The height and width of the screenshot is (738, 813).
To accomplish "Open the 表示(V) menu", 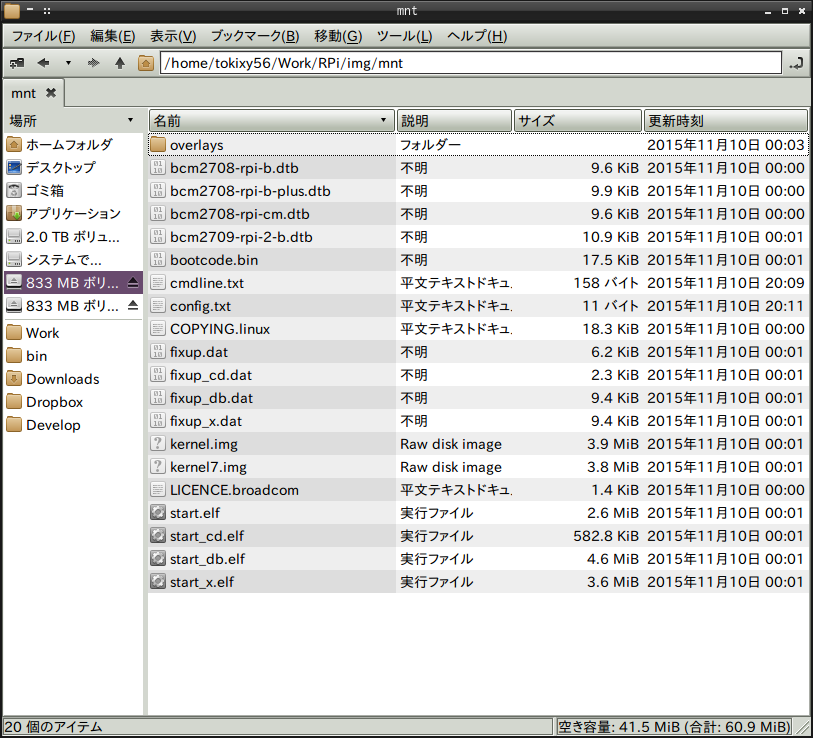I will (x=173, y=36).
